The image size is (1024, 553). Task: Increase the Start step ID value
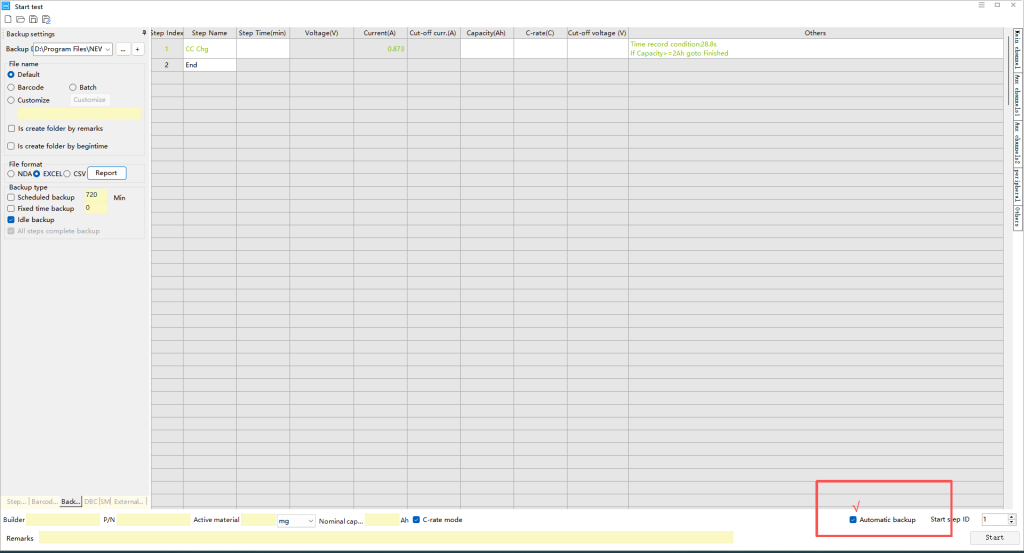coord(1011,517)
